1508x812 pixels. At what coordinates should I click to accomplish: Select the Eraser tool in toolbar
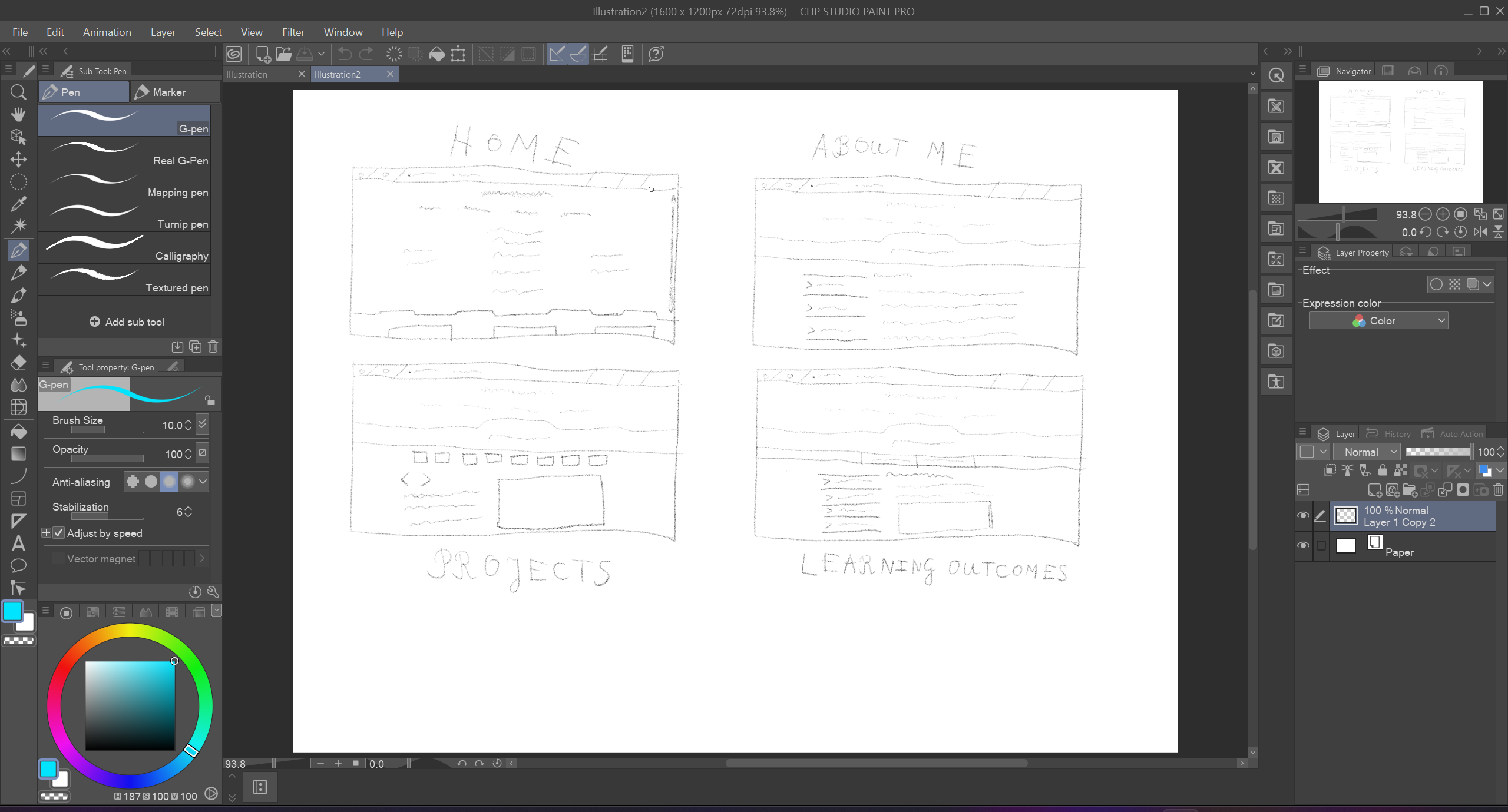tap(18, 363)
